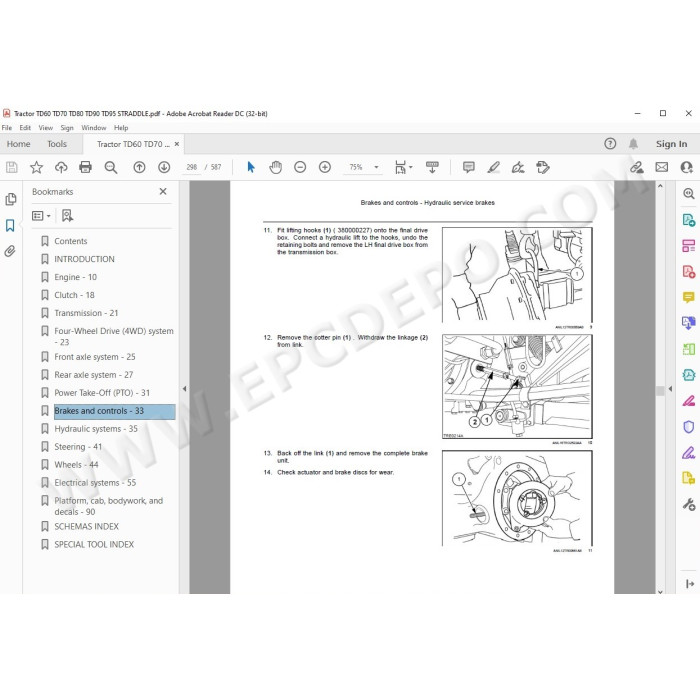700x700 pixels.
Task: Open the Find text magnifier
Action: click(111, 167)
